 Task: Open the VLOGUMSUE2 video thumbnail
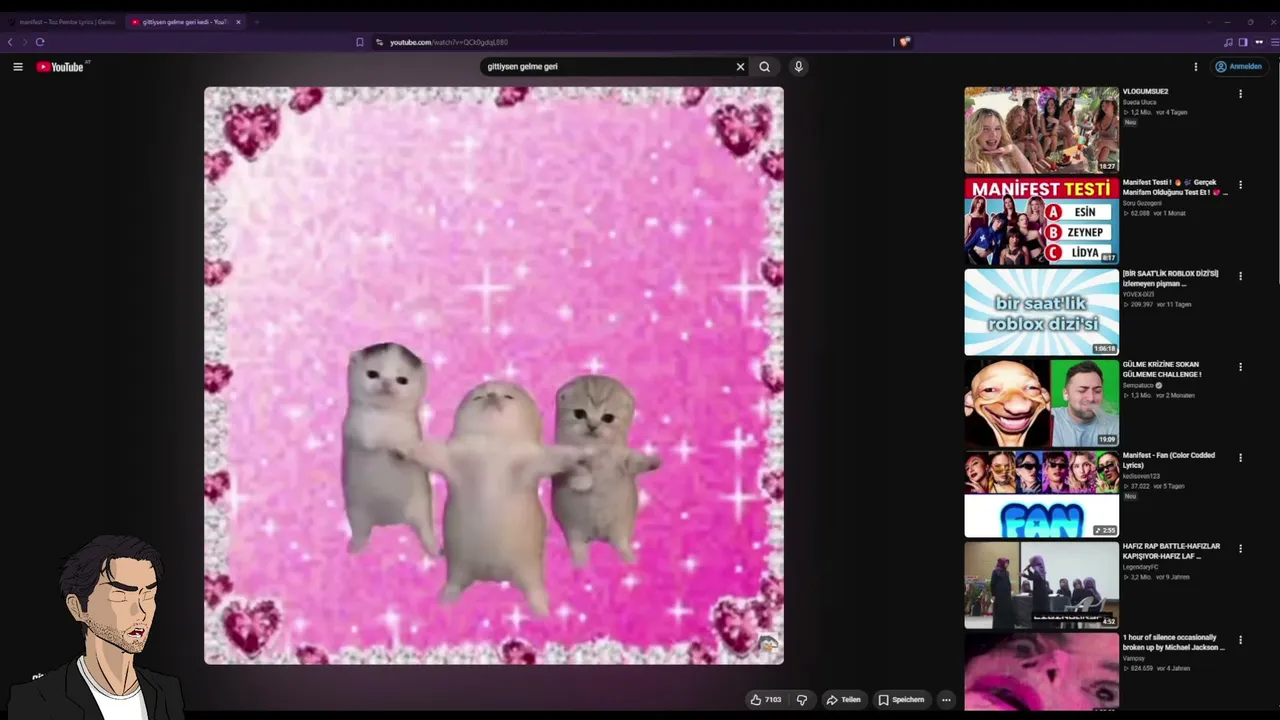(1041, 130)
